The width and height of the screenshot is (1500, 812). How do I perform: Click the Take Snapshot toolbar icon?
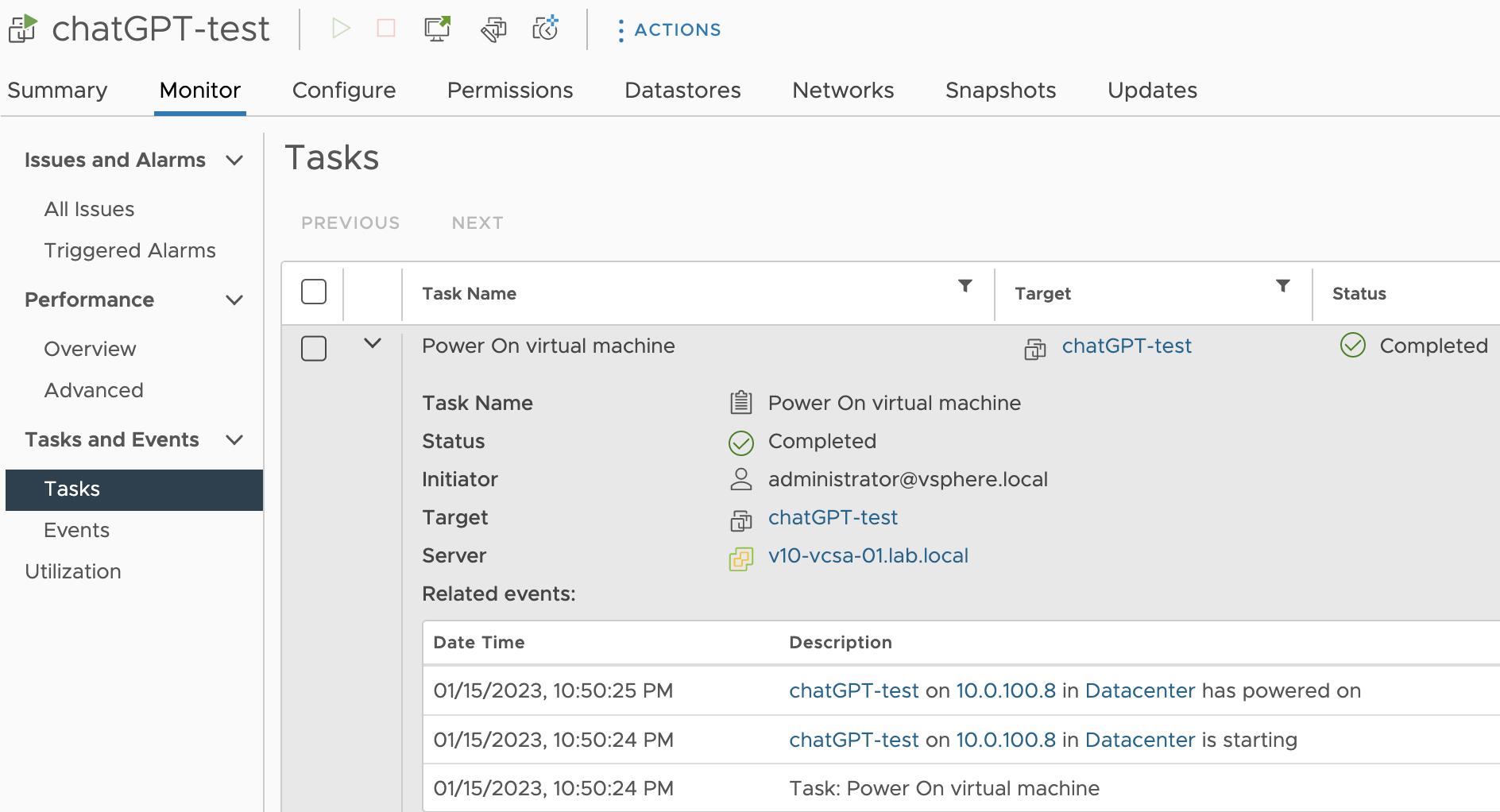click(x=546, y=29)
